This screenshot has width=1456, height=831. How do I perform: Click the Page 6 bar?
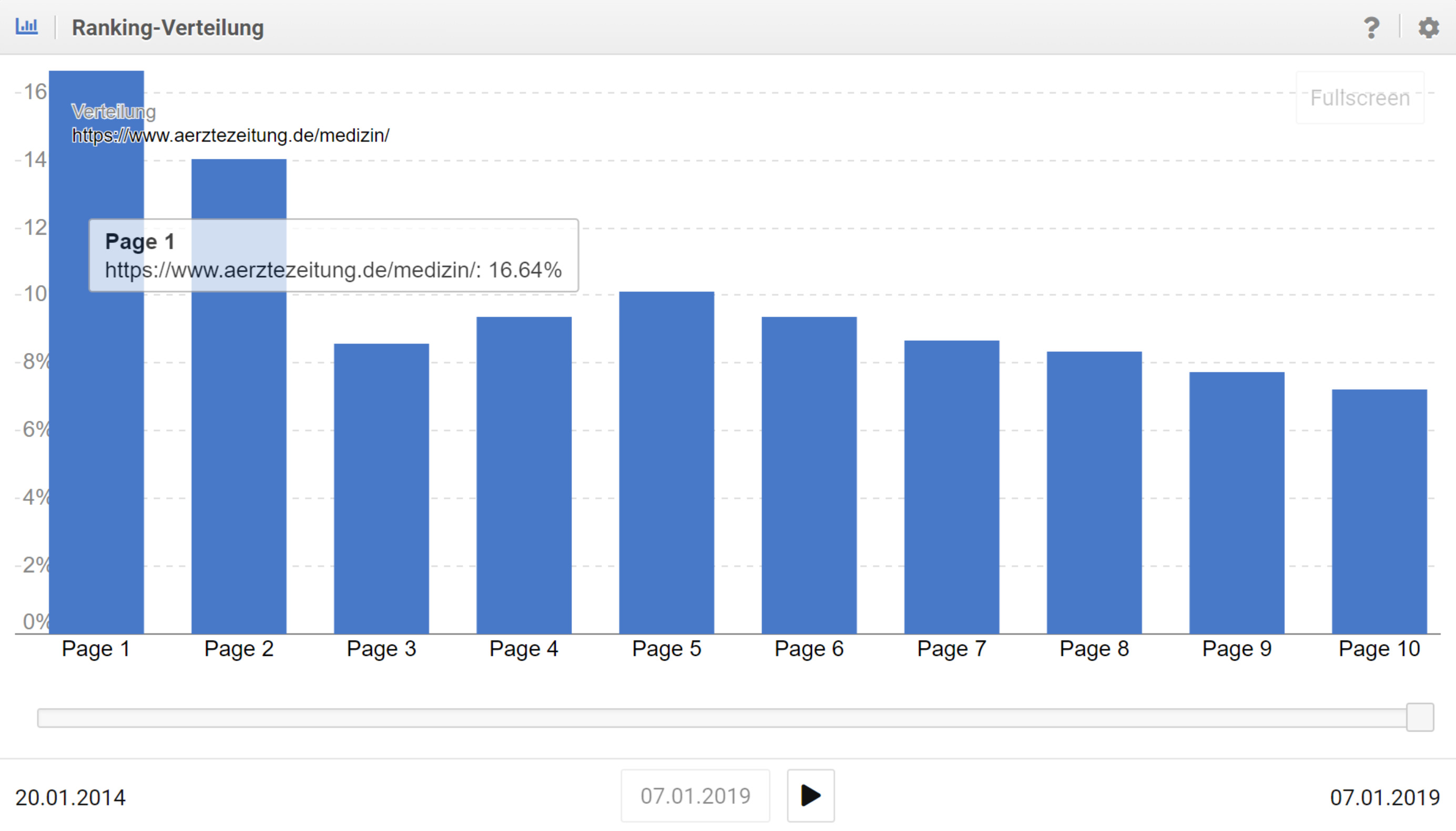click(x=808, y=475)
